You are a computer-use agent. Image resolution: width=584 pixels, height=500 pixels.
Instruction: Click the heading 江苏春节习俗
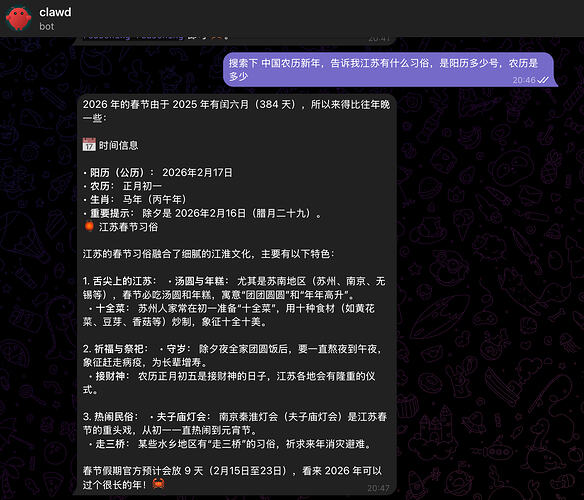(x=128, y=227)
